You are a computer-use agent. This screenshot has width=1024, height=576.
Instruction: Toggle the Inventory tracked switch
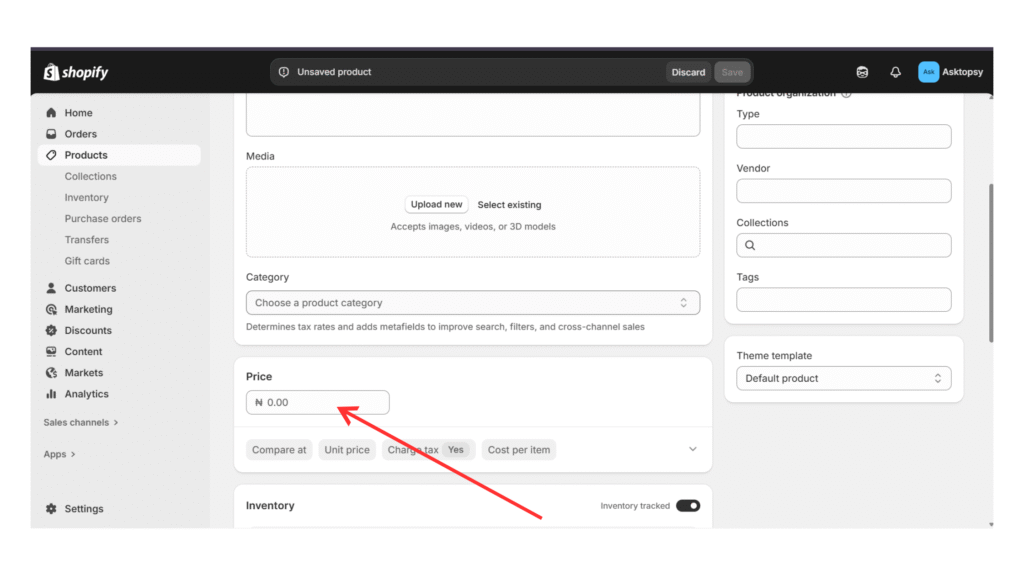click(687, 506)
